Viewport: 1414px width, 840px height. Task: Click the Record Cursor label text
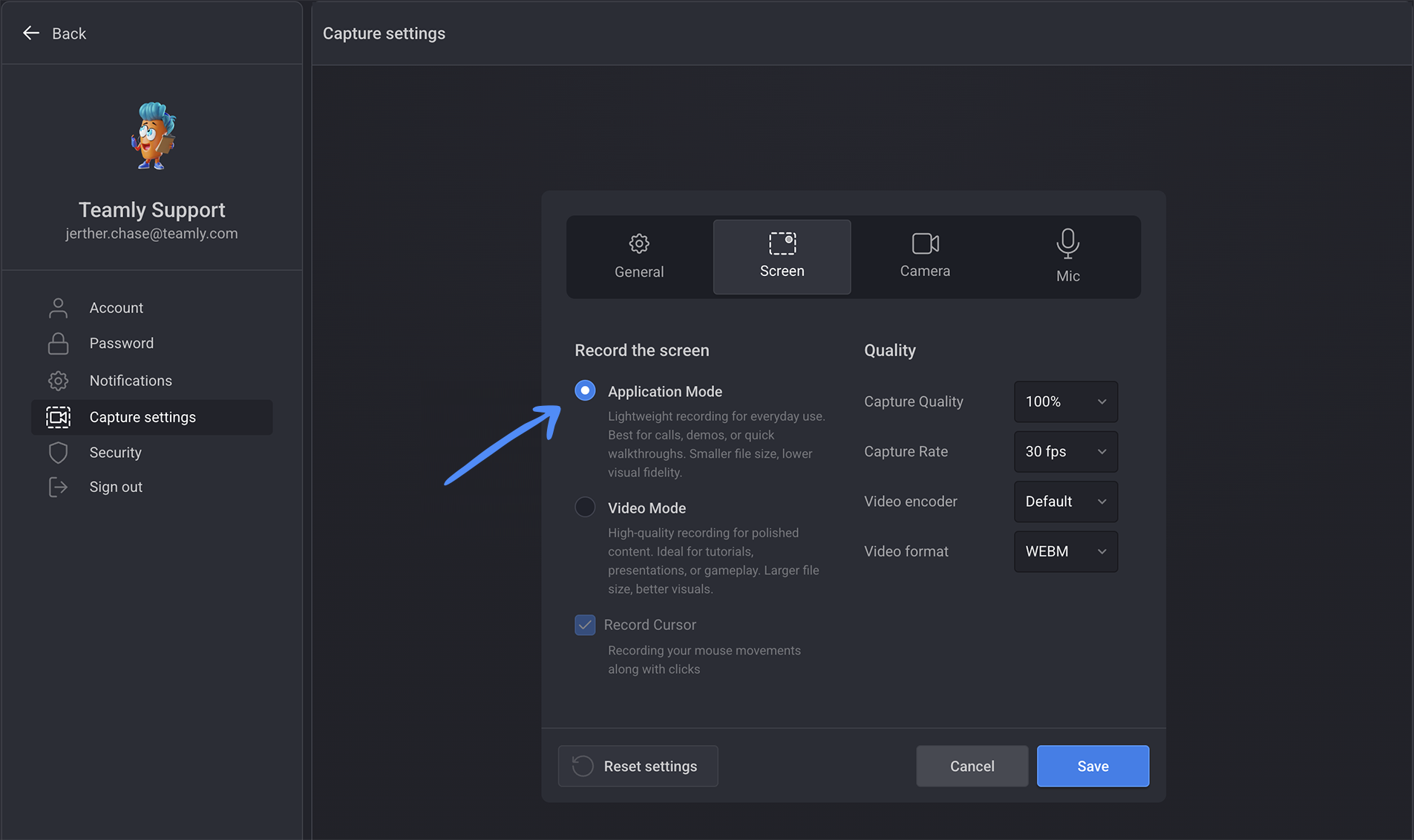(649, 625)
